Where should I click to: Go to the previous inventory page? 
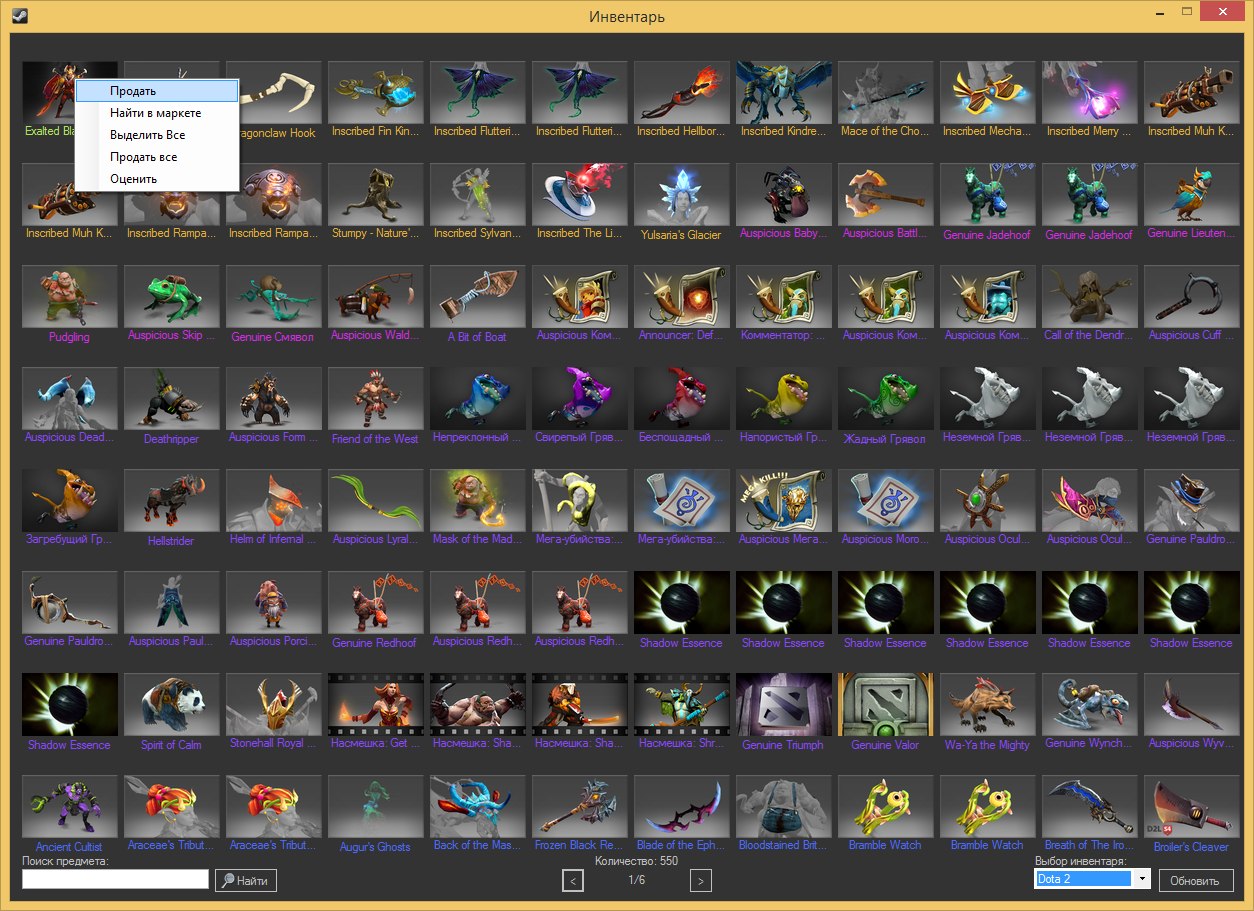[573, 881]
